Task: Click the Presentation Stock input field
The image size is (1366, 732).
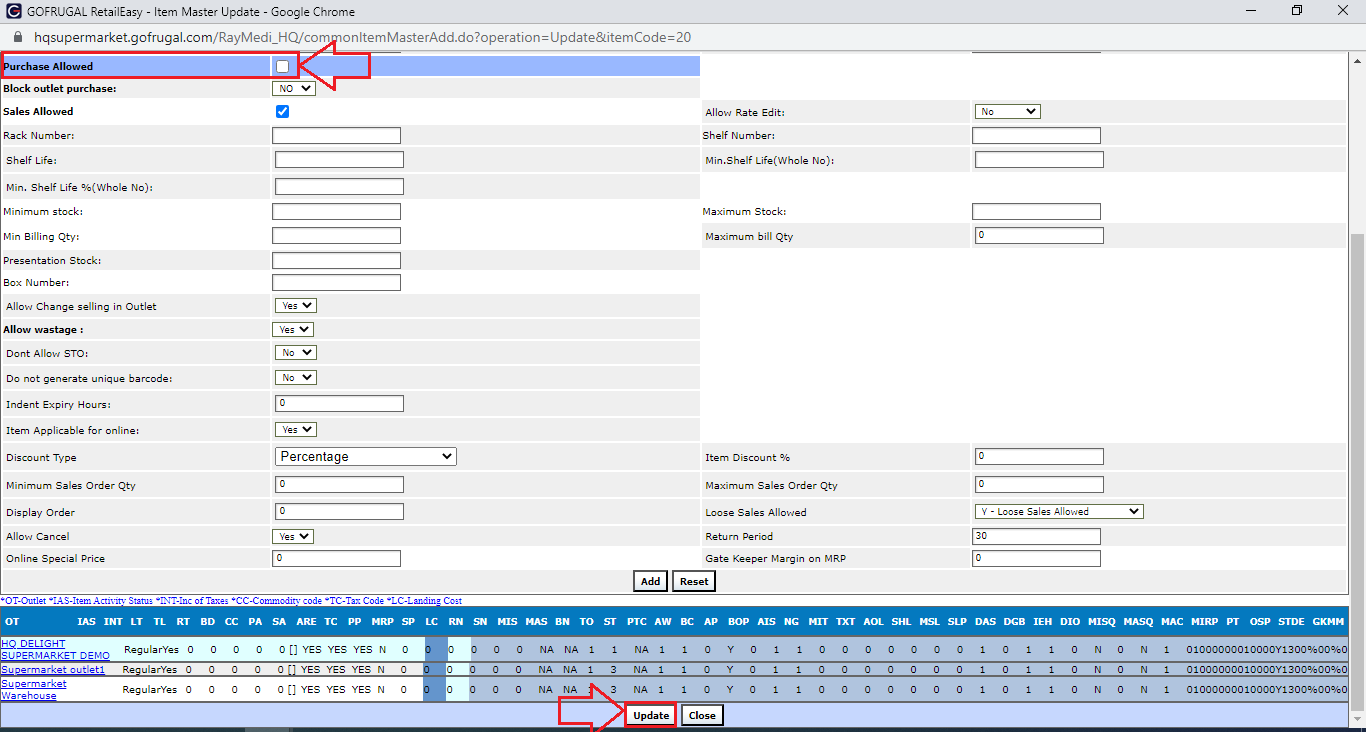Action: pyautogui.click(x=336, y=260)
